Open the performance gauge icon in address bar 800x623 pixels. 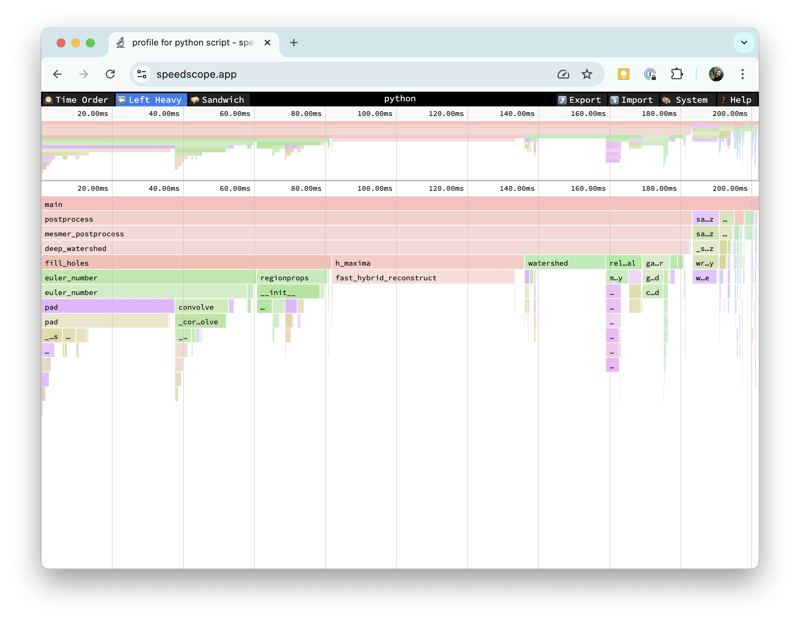tap(563, 74)
